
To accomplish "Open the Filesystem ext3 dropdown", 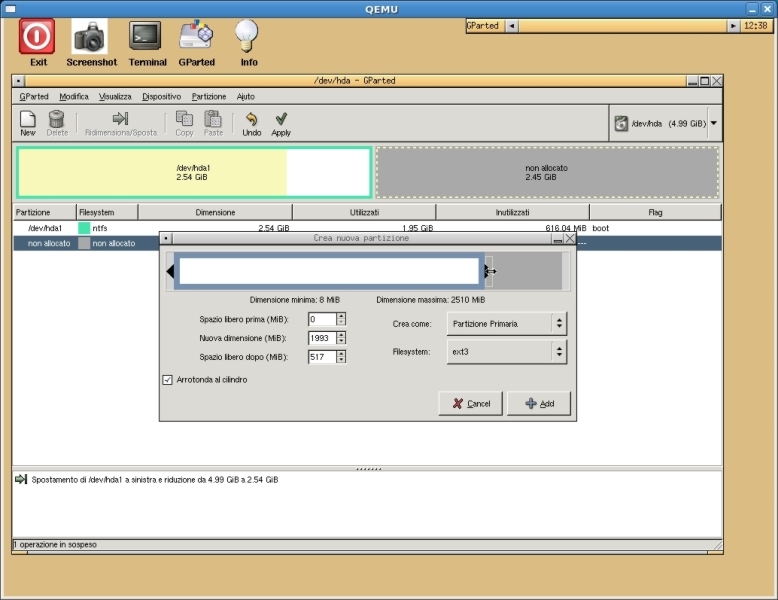I will point(507,352).
